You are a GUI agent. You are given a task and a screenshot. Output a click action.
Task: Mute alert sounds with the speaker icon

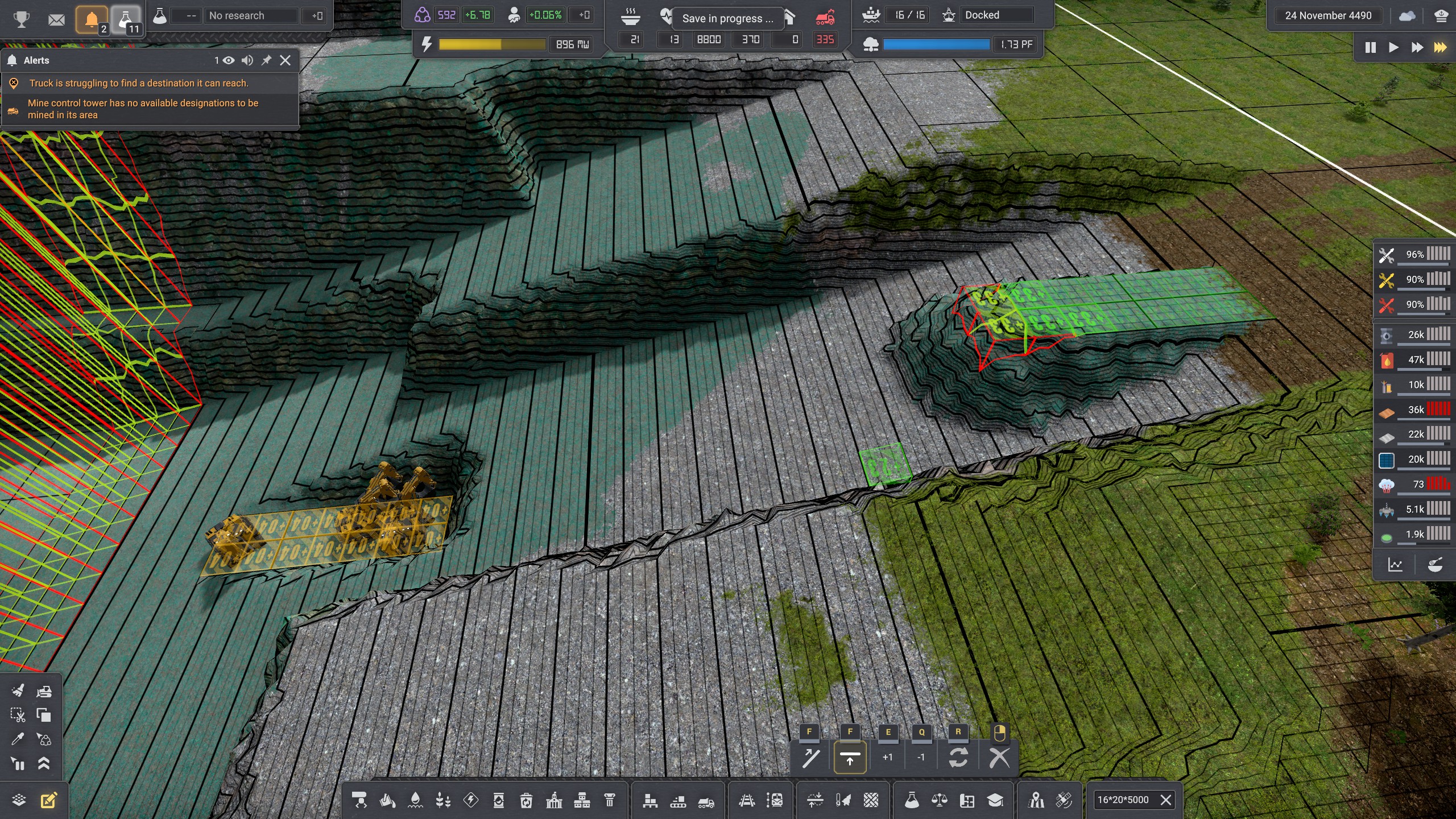coord(247,60)
